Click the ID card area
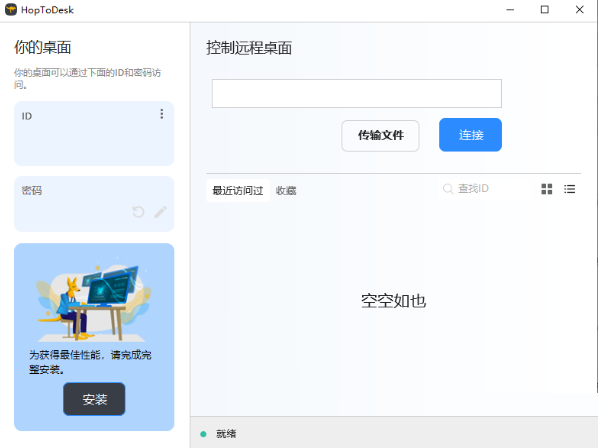 click(94, 134)
